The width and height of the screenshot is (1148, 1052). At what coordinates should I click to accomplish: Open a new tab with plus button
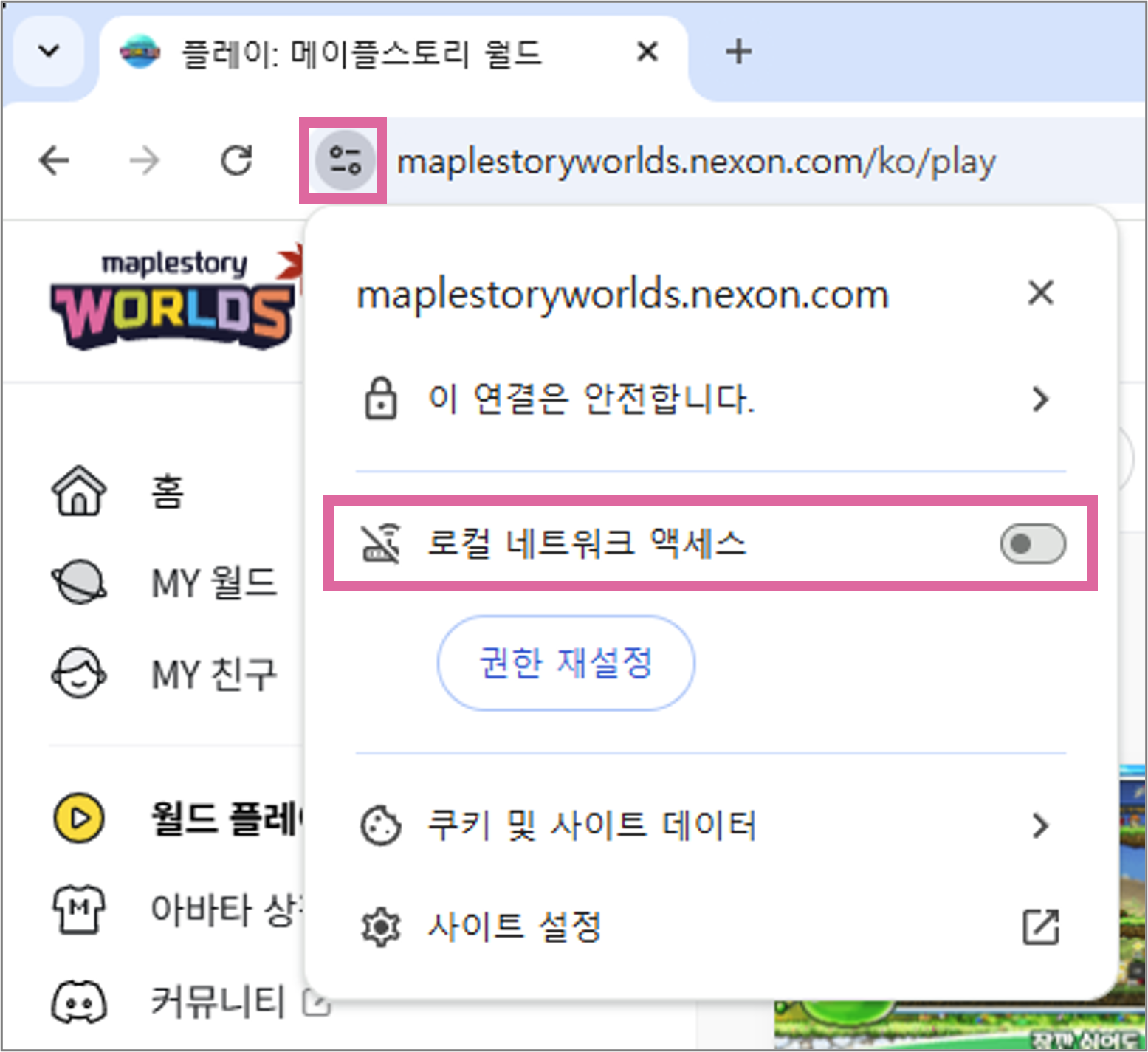tap(738, 52)
